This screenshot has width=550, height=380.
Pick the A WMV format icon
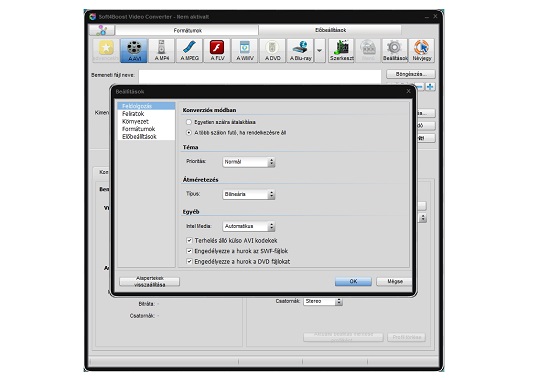245,51
